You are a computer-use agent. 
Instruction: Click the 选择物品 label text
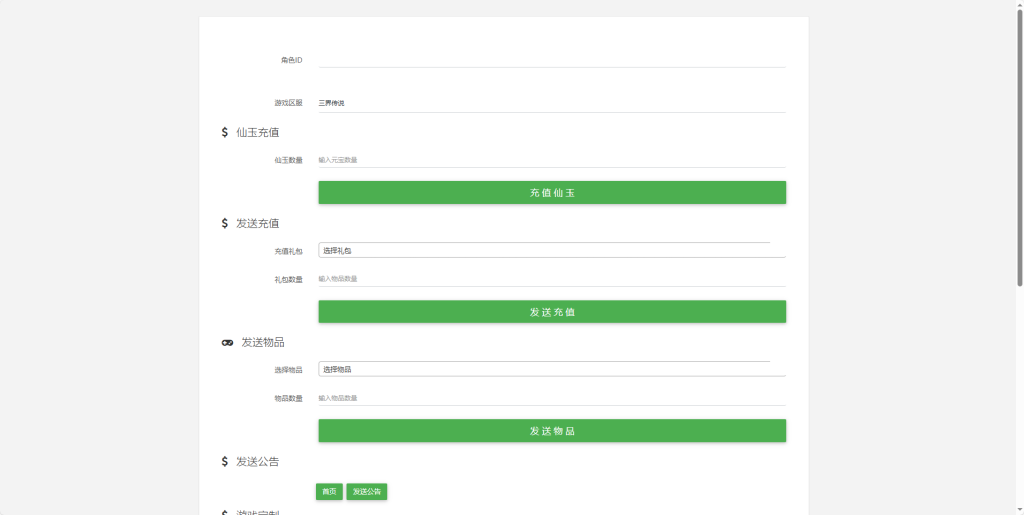click(x=288, y=370)
